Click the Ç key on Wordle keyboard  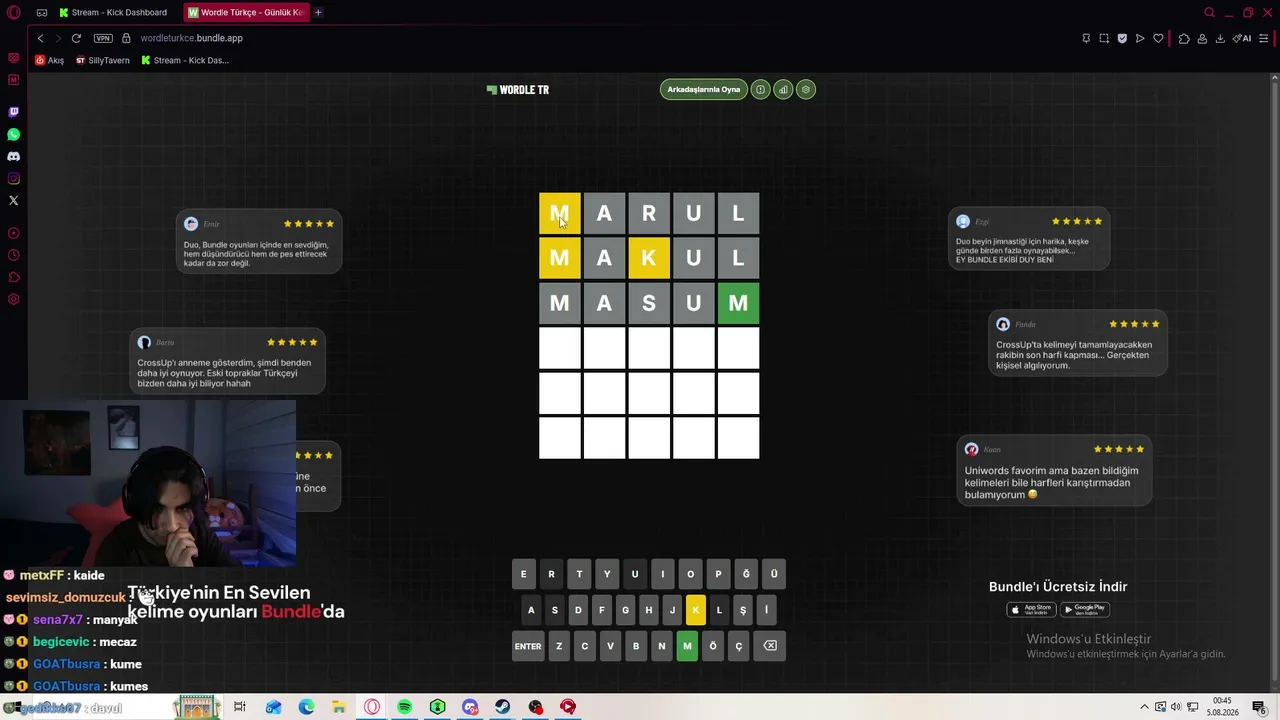(x=739, y=646)
